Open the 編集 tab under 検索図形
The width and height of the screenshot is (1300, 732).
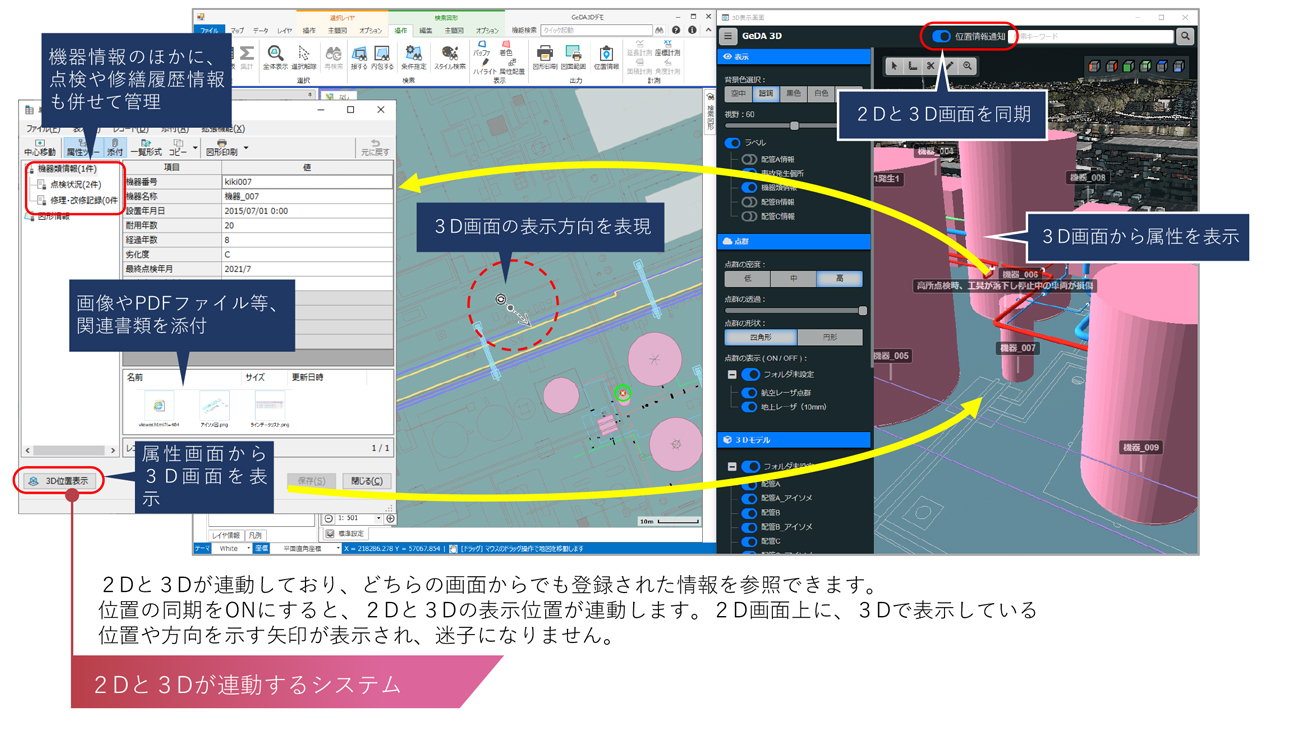(425, 31)
